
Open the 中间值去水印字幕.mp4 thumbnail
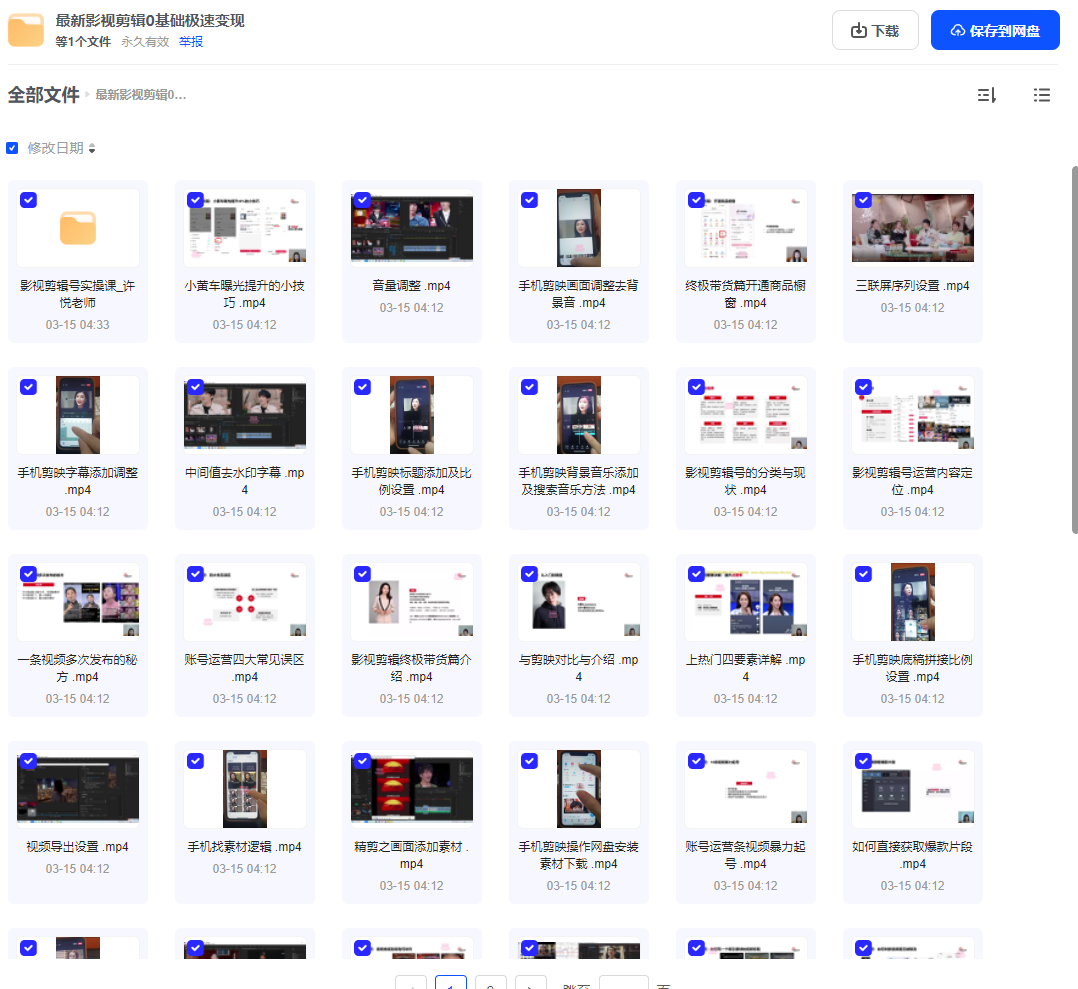(245, 415)
